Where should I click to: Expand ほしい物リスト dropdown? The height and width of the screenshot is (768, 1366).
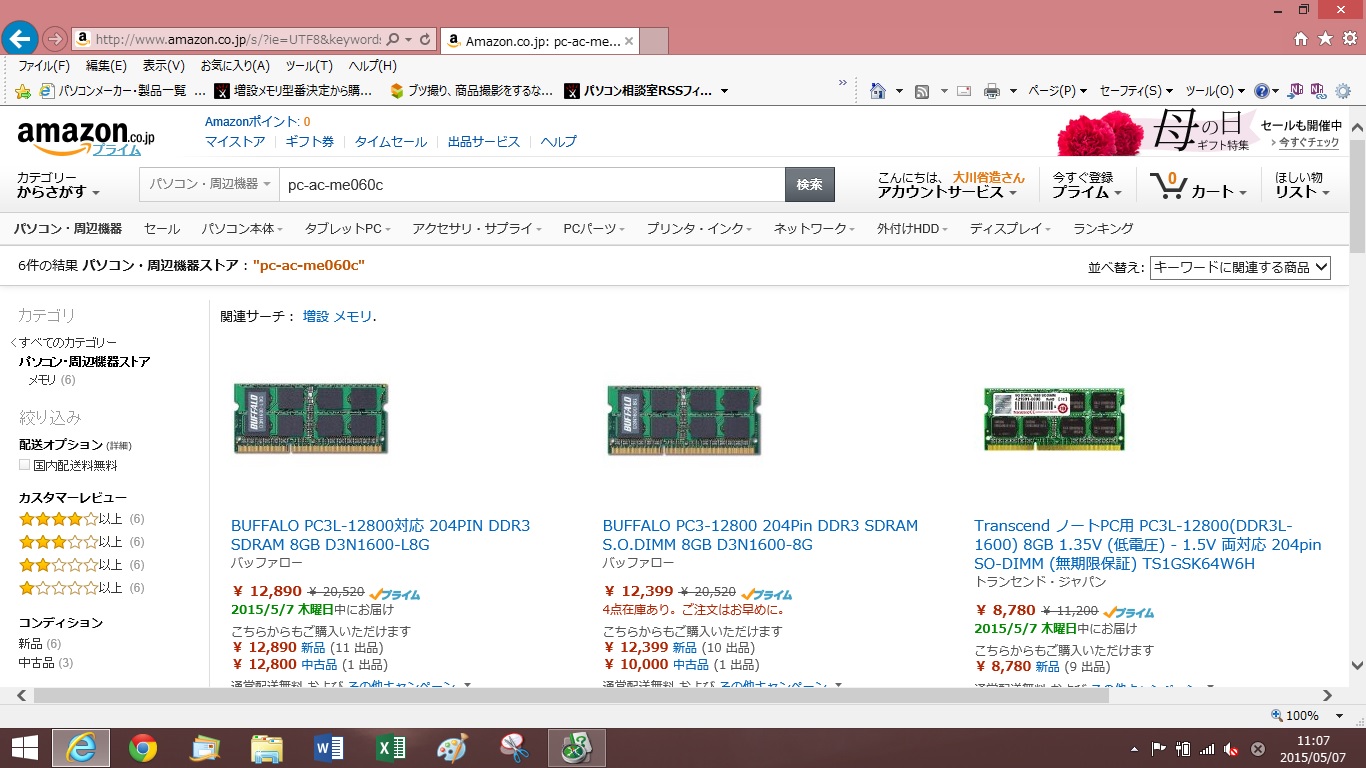point(1302,185)
